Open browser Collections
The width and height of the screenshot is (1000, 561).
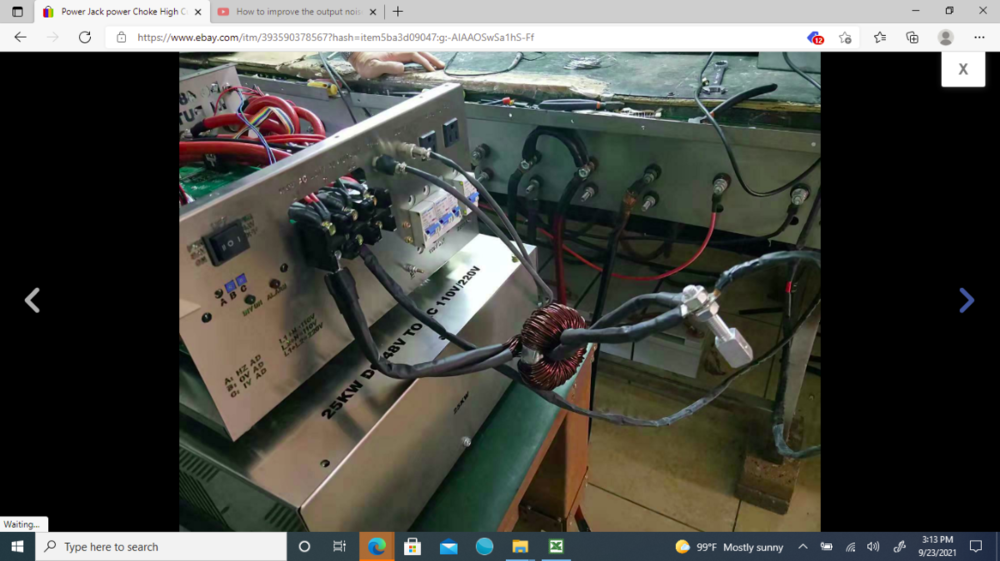pos(913,38)
